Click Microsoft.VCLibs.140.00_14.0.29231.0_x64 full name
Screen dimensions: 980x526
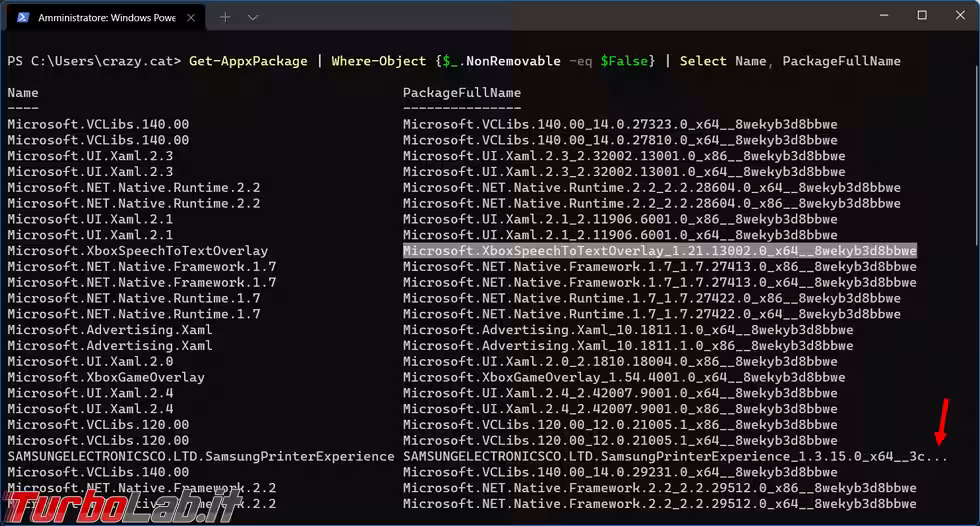620,472
